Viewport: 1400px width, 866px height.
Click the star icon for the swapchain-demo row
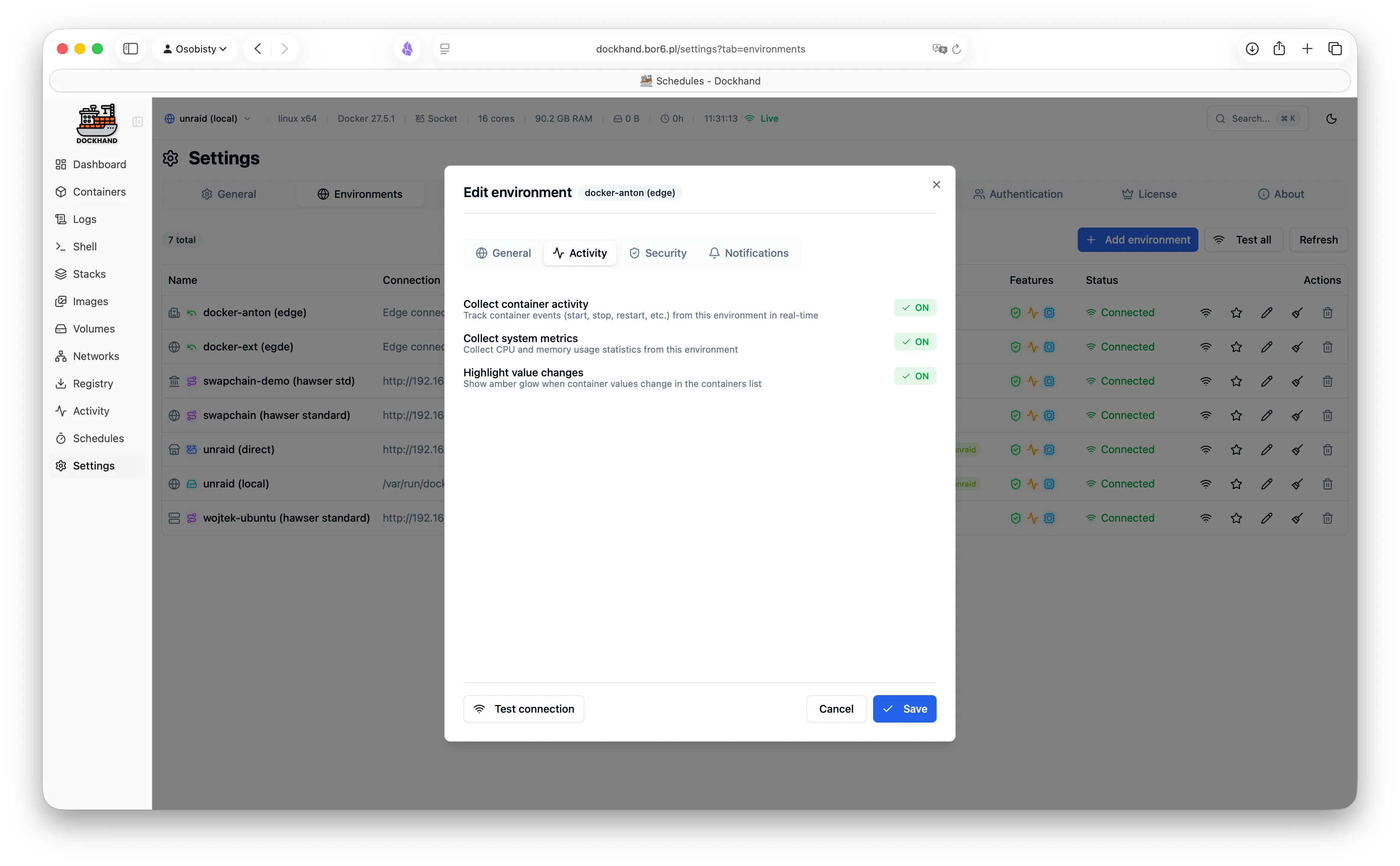(x=1236, y=382)
